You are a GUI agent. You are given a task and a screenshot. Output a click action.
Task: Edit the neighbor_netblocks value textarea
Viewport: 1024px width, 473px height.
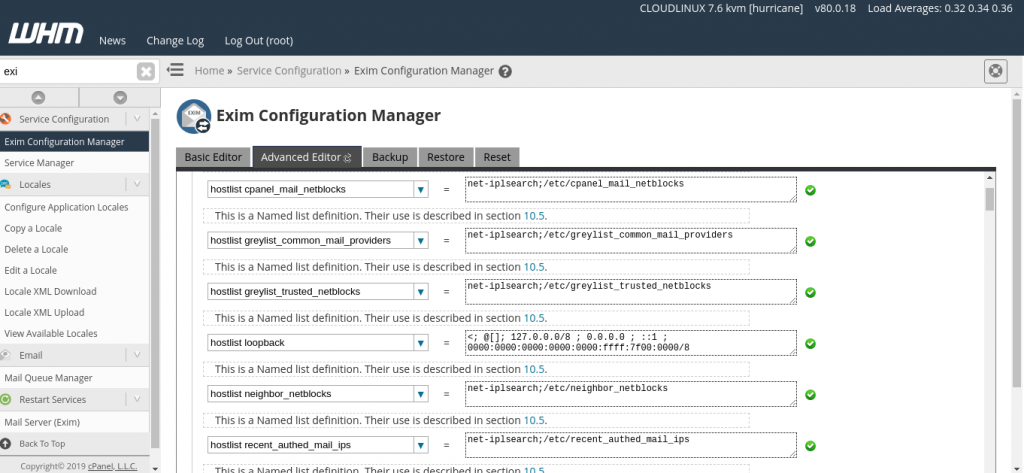coord(631,394)
